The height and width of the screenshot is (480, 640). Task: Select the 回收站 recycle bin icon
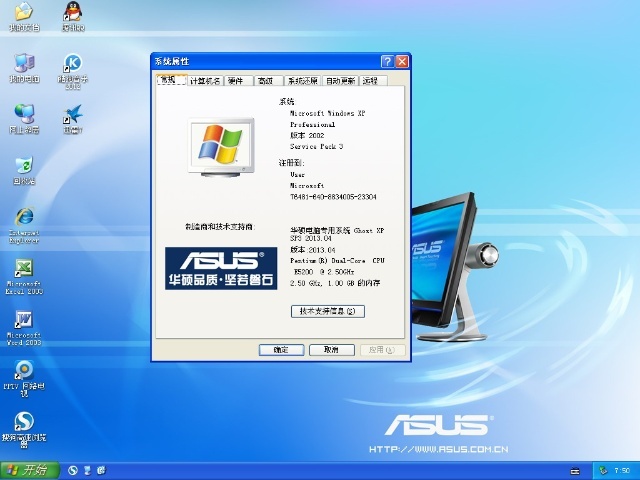pyautogui.click(x=24, y=171)
